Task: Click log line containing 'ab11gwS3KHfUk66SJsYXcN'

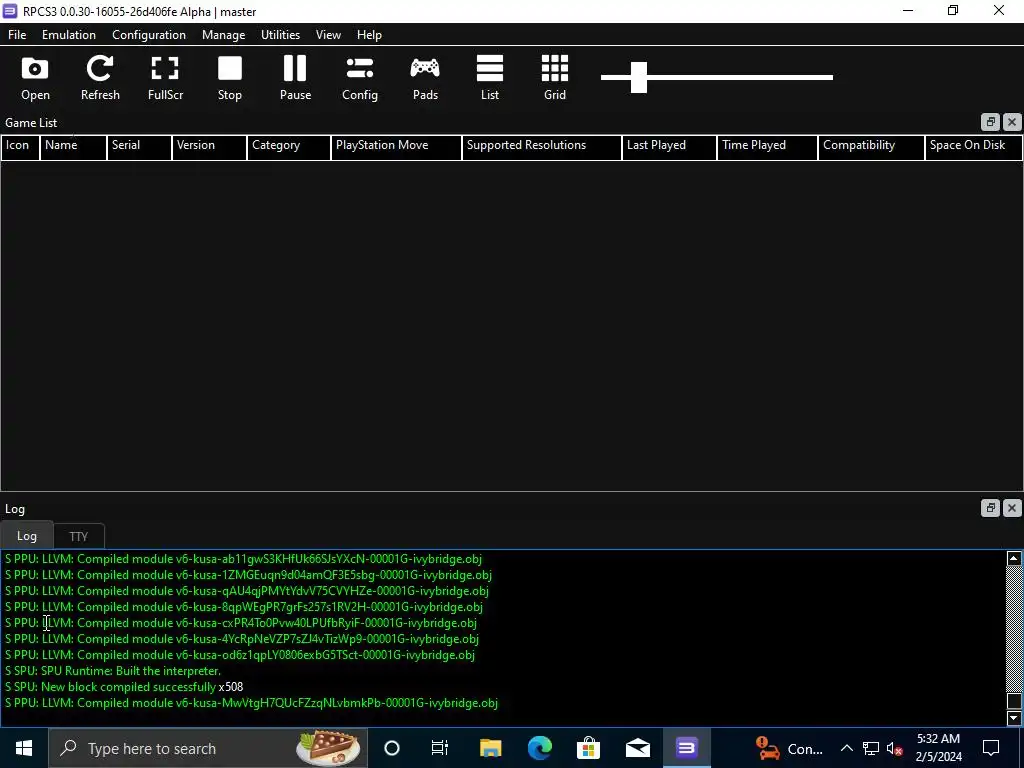Action: [x=244, y=559]
